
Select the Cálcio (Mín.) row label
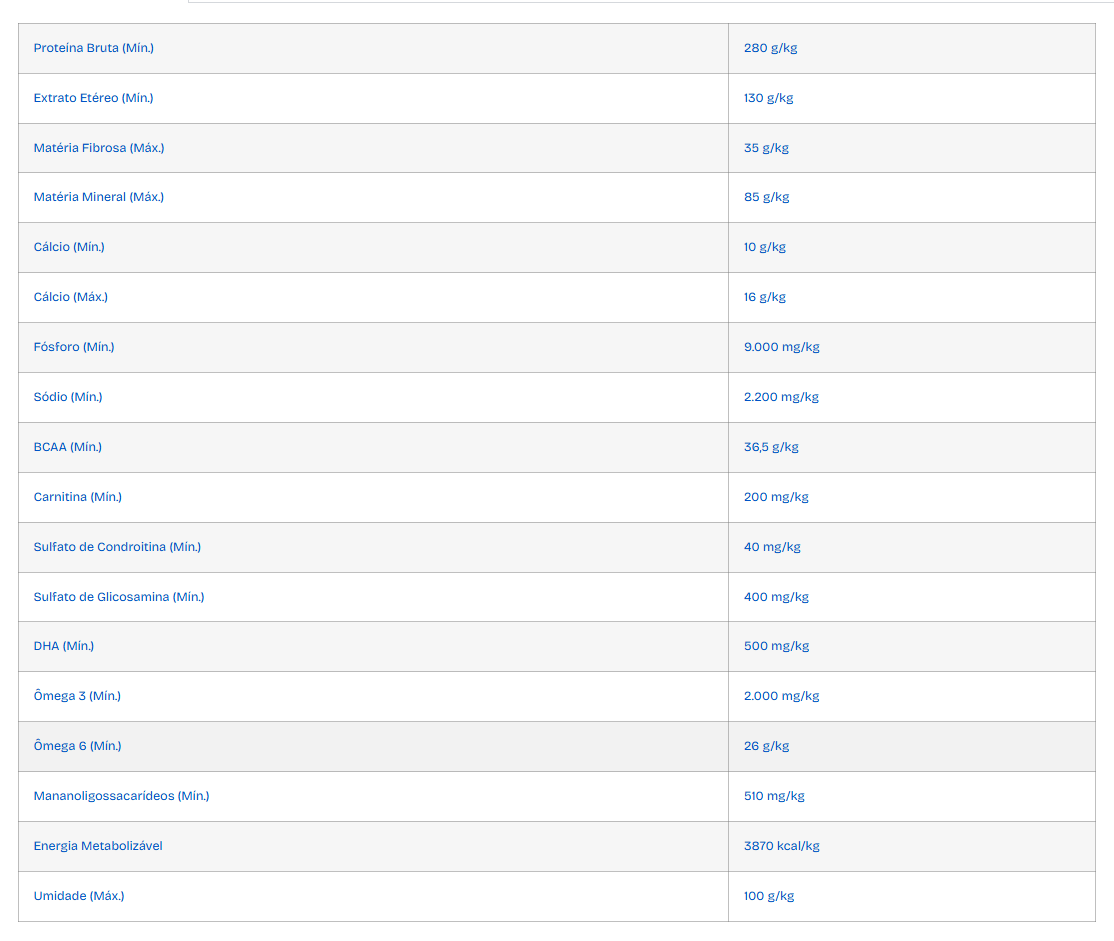coord(69,247)
